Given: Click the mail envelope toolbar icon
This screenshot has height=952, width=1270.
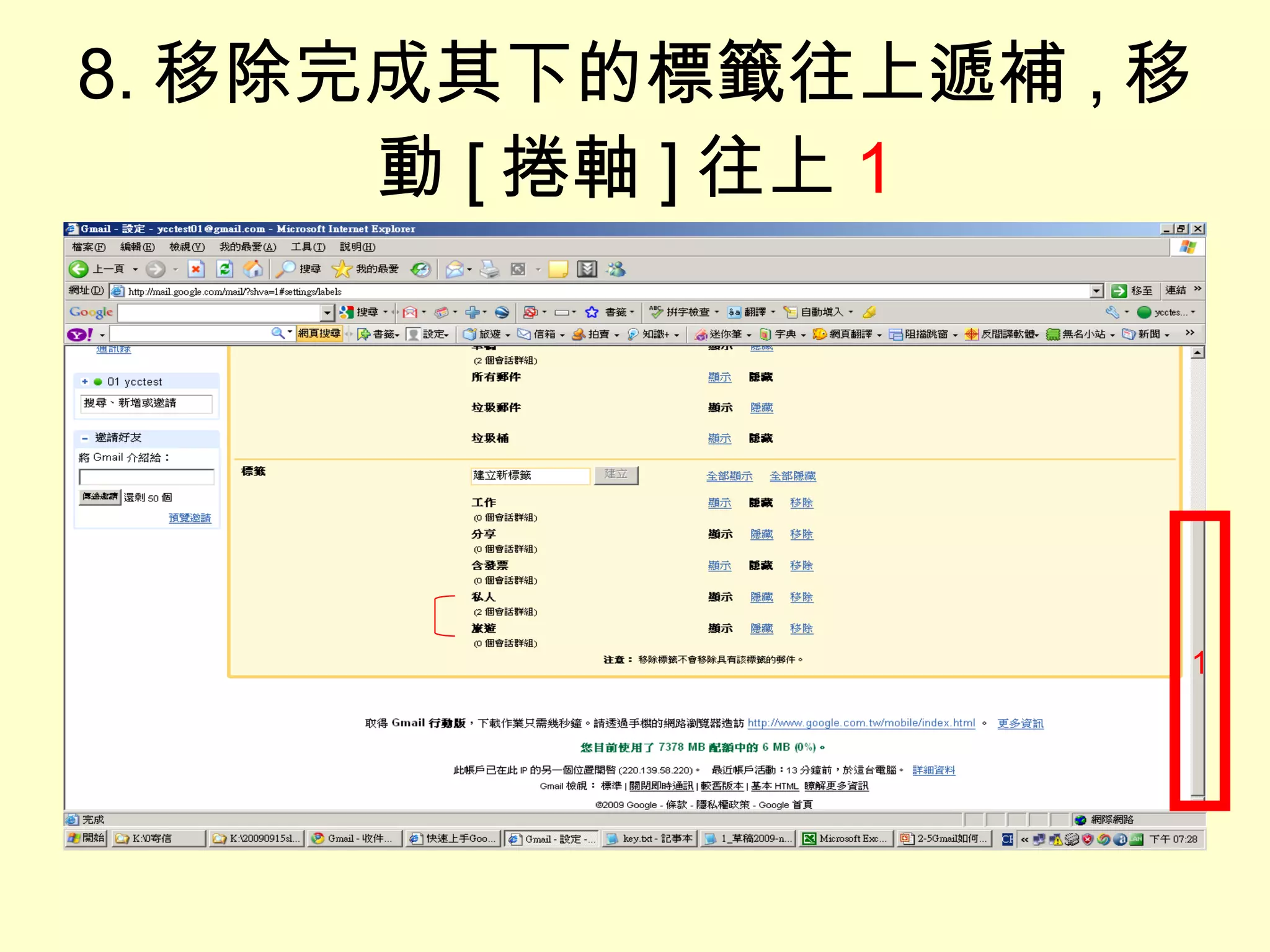Looking at the screenshot, I should [455, 269].
